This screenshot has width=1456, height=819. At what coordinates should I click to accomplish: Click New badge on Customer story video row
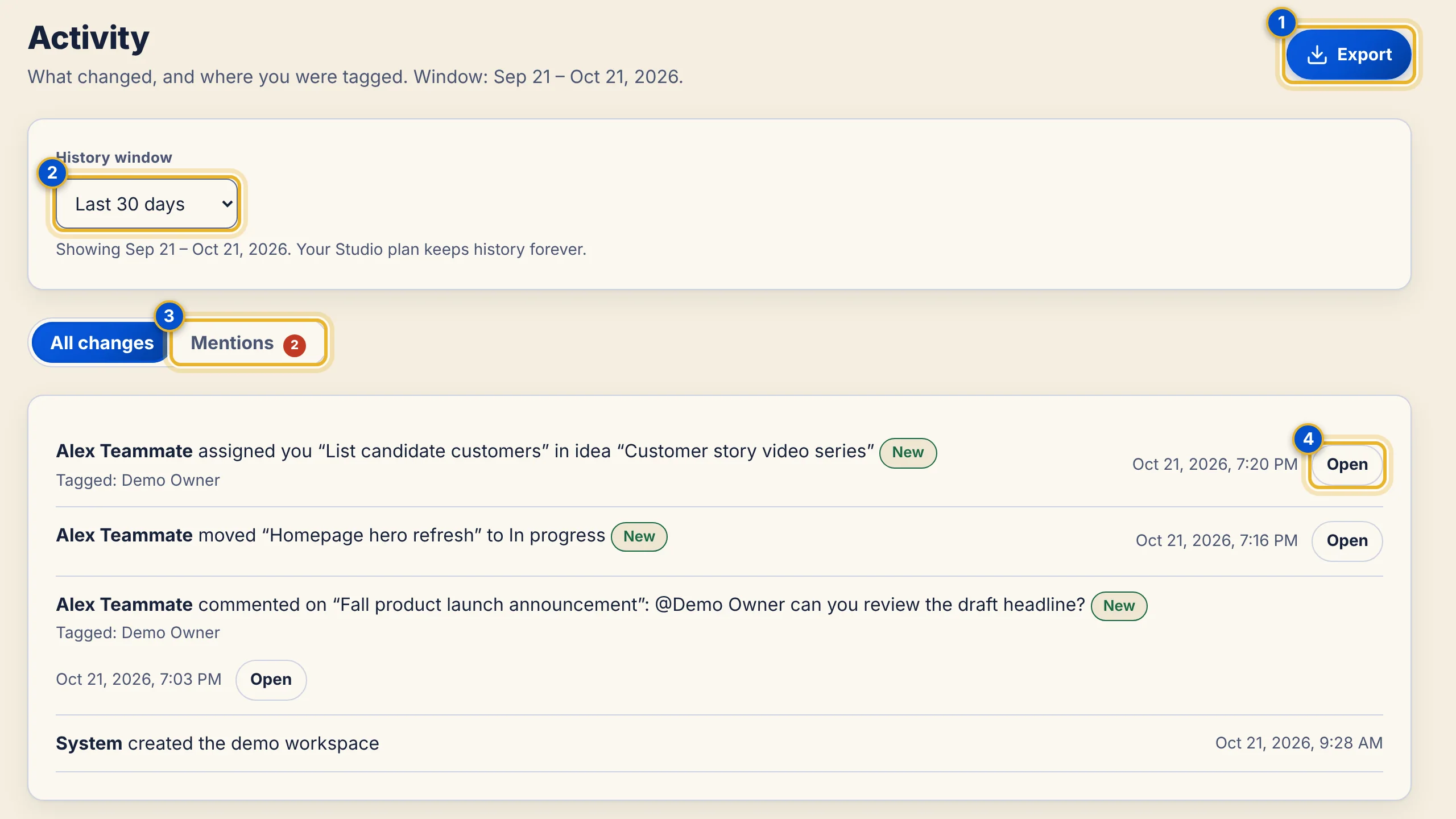click(908, 452)
